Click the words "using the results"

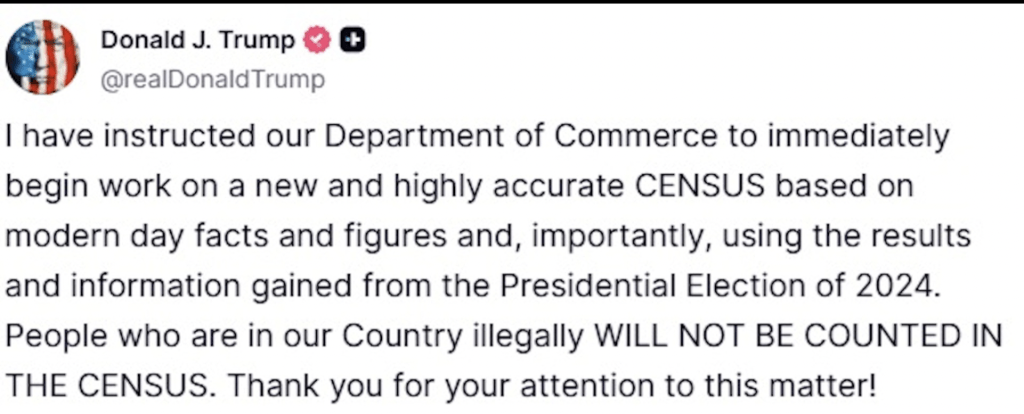click(x=844, y=238)
